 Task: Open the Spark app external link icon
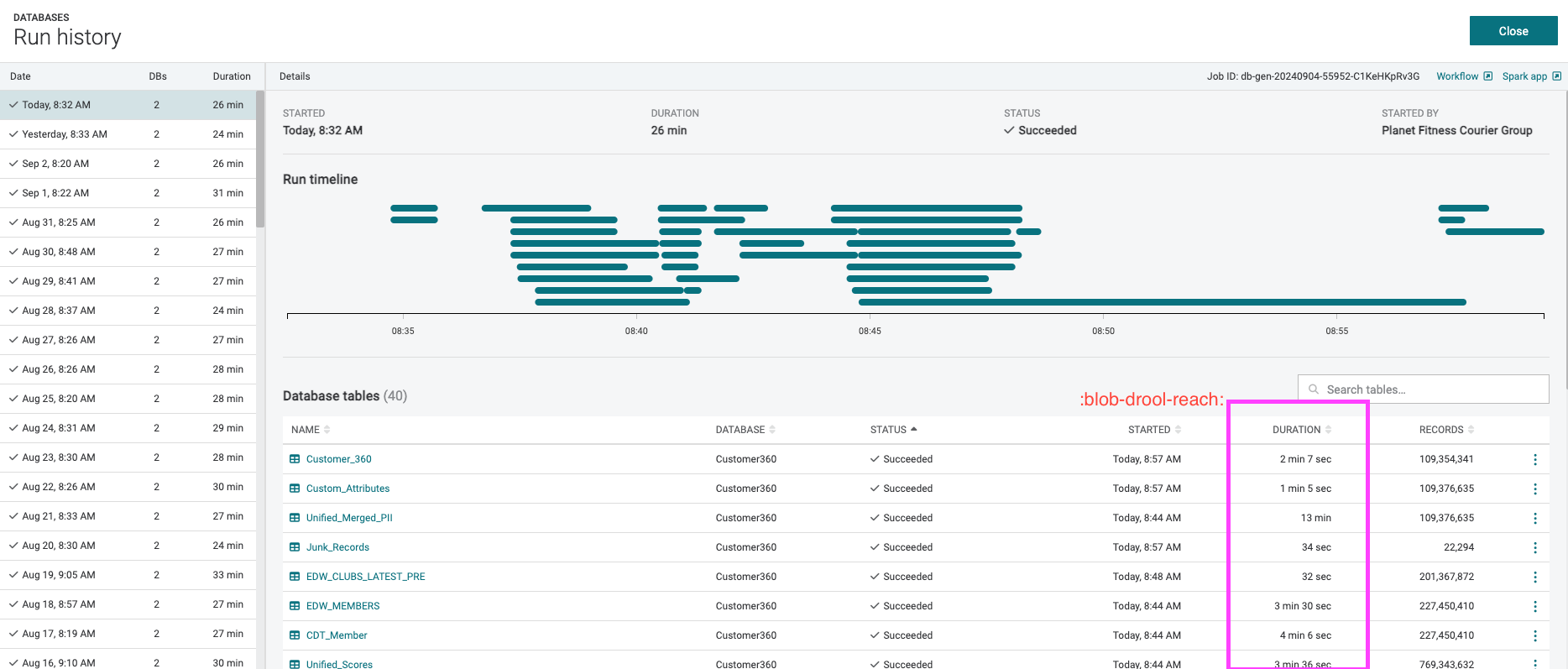coord(1556,76)
